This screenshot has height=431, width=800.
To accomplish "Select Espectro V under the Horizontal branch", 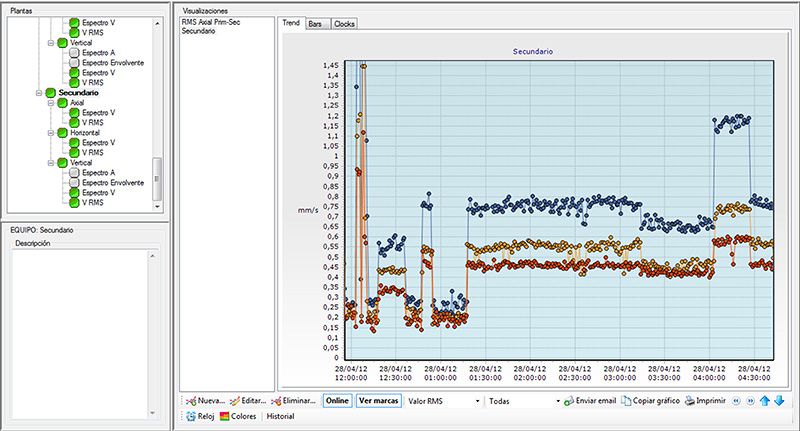I will click(x=98, y=143).
